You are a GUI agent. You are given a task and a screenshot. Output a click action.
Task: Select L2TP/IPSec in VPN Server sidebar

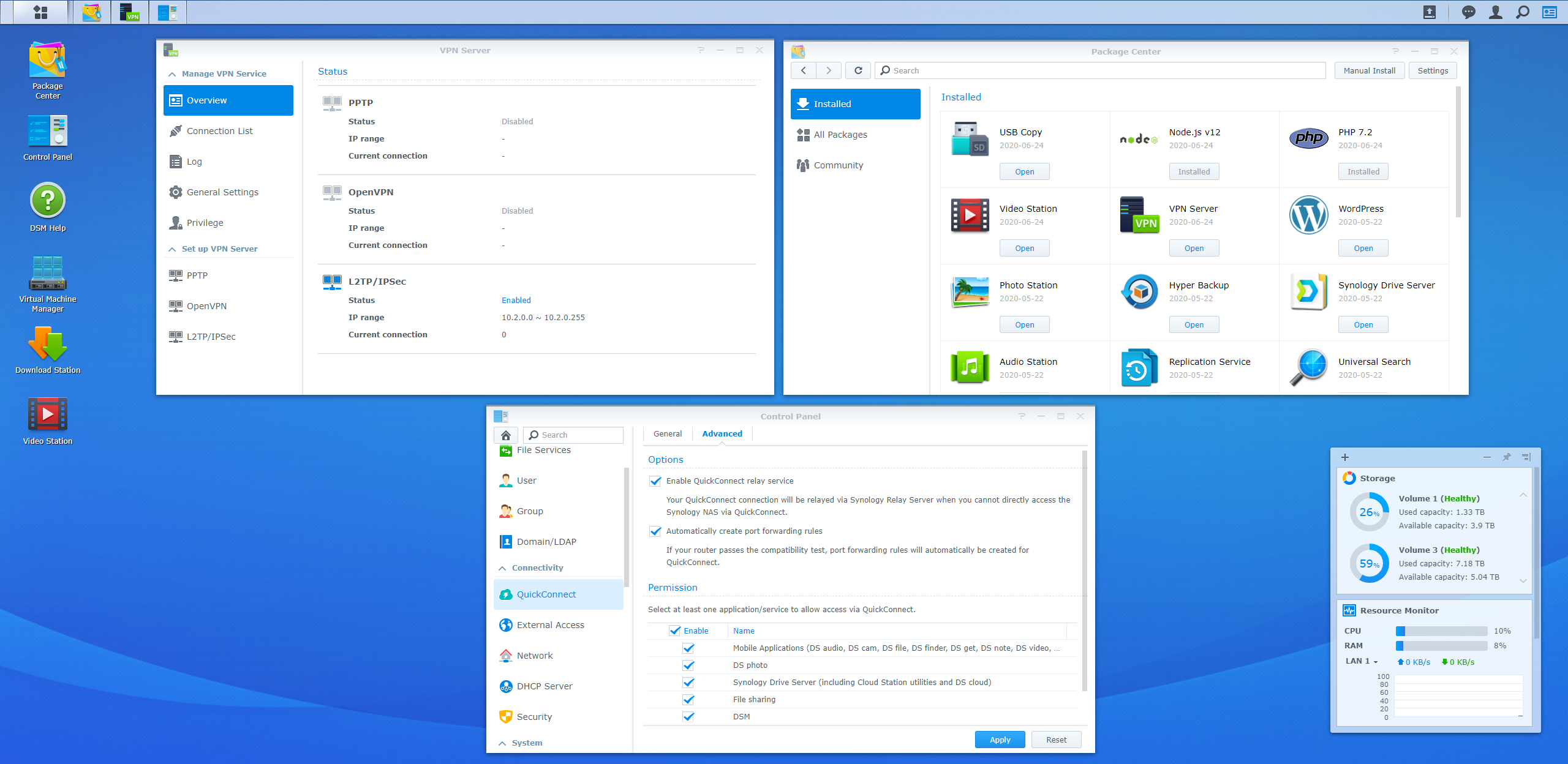[228, 337]
